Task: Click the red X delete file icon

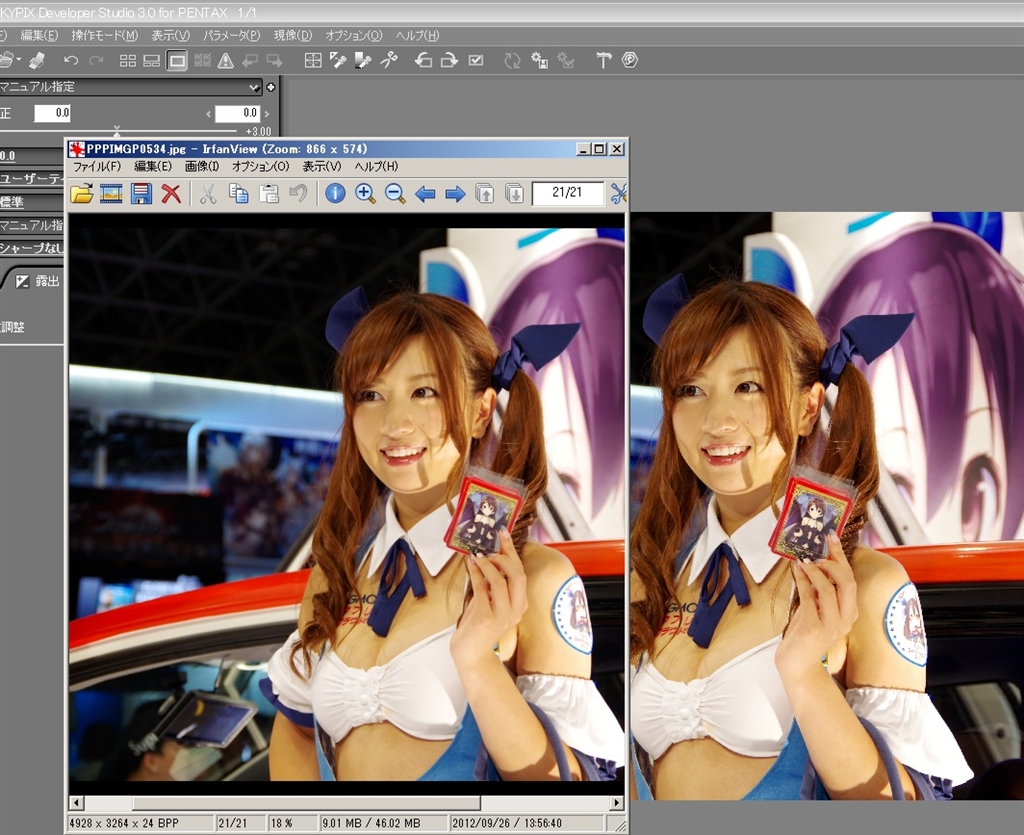Action: click(171, 194)
